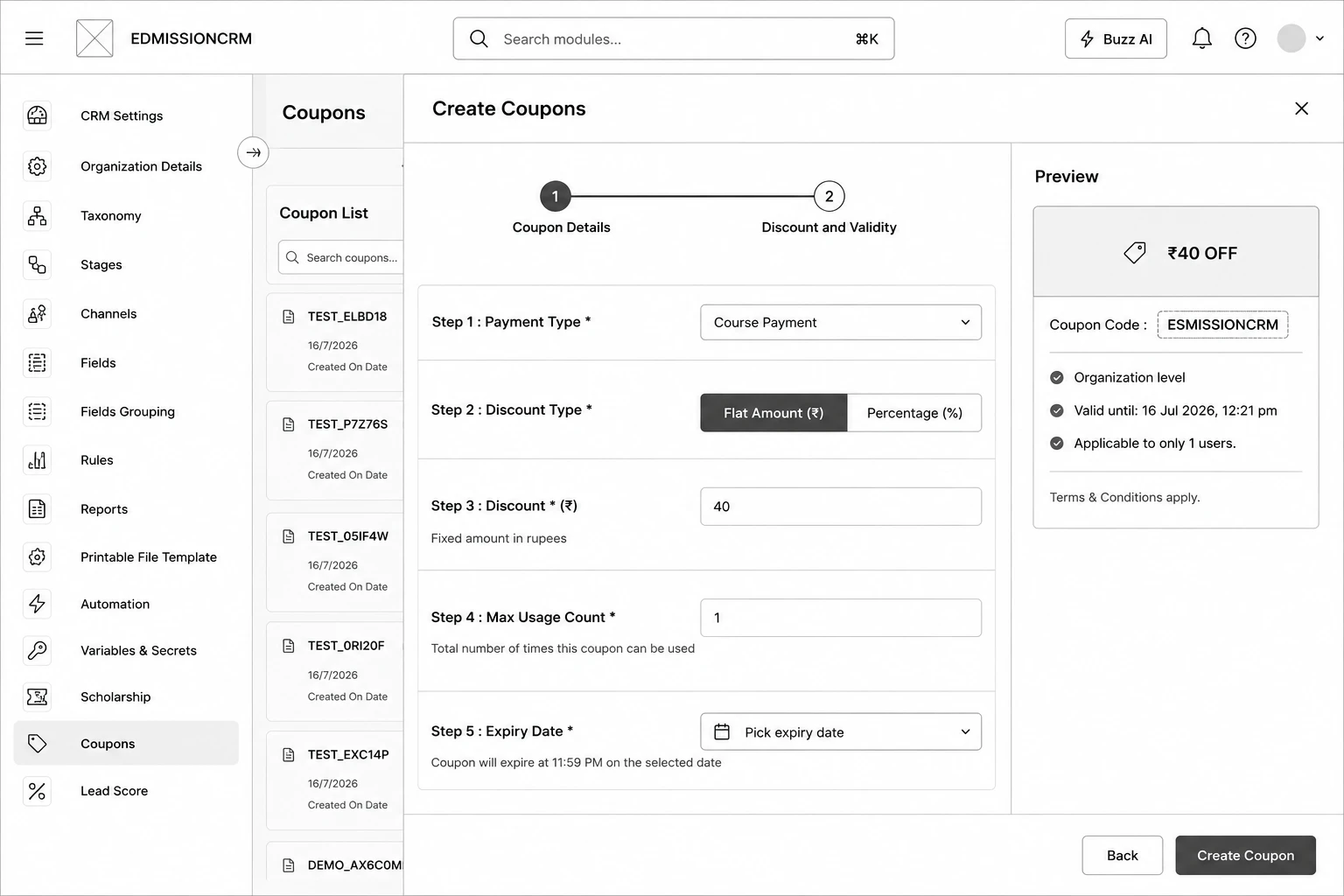Select Percentage (%) discount type
This screenshot has width=1344, height=896.
pyautogui.click(x=914, y=413)
